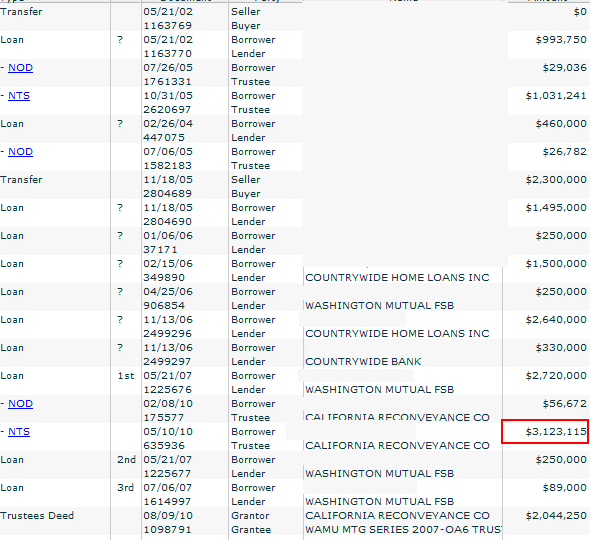The width and height of the screenshot is (590, 540).
Task: Open the NTS link dated 05/10/10
Action: pyautogui.click(x=19, y=432)
